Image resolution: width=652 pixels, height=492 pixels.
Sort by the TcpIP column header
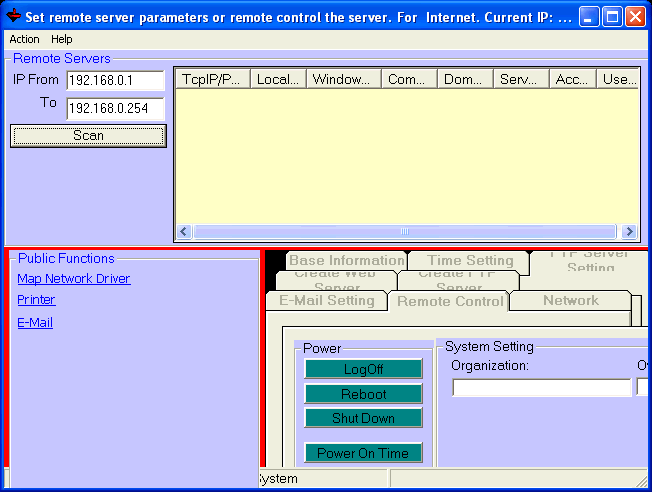(x=212, y=79)
